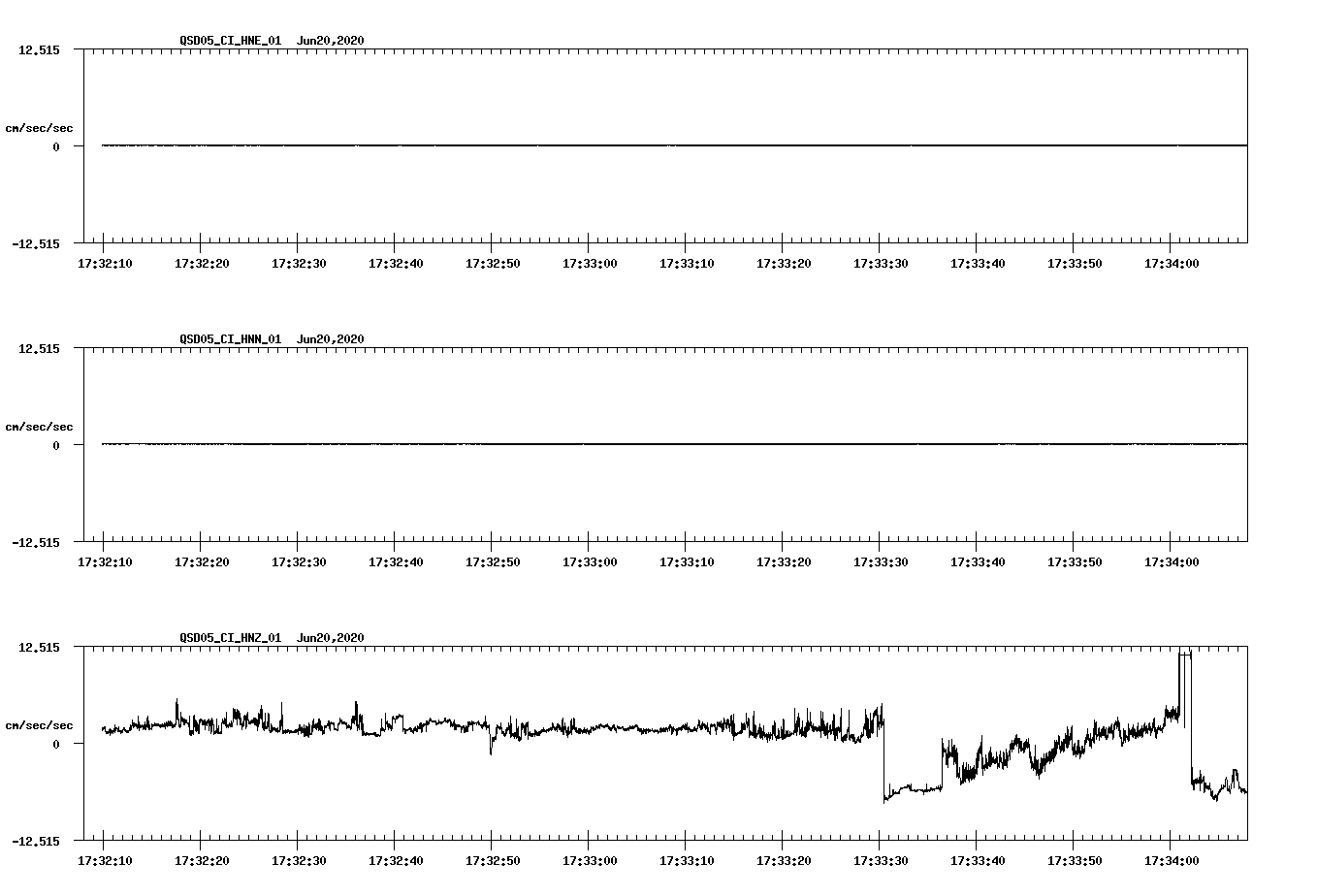Choose time label 17:32:30 under HNZ plot
1317x896 pixels.
pos(299,860)
